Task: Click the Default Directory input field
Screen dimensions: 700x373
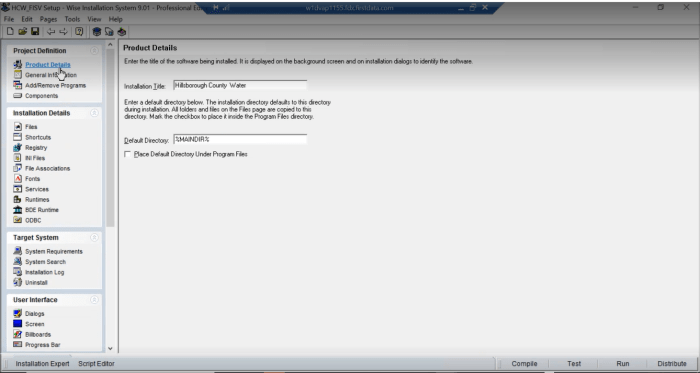Action: 240,139
